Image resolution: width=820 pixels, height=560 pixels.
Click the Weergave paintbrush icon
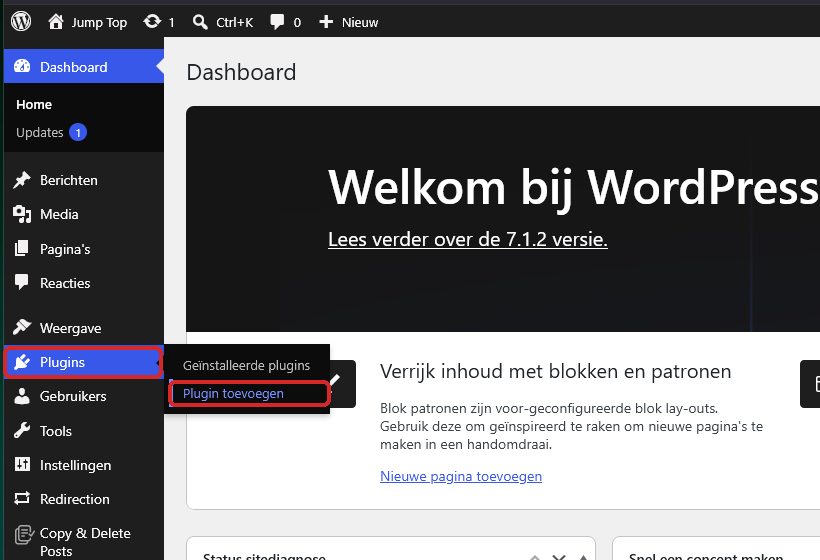pyautogui.click(x=22, y=327)
